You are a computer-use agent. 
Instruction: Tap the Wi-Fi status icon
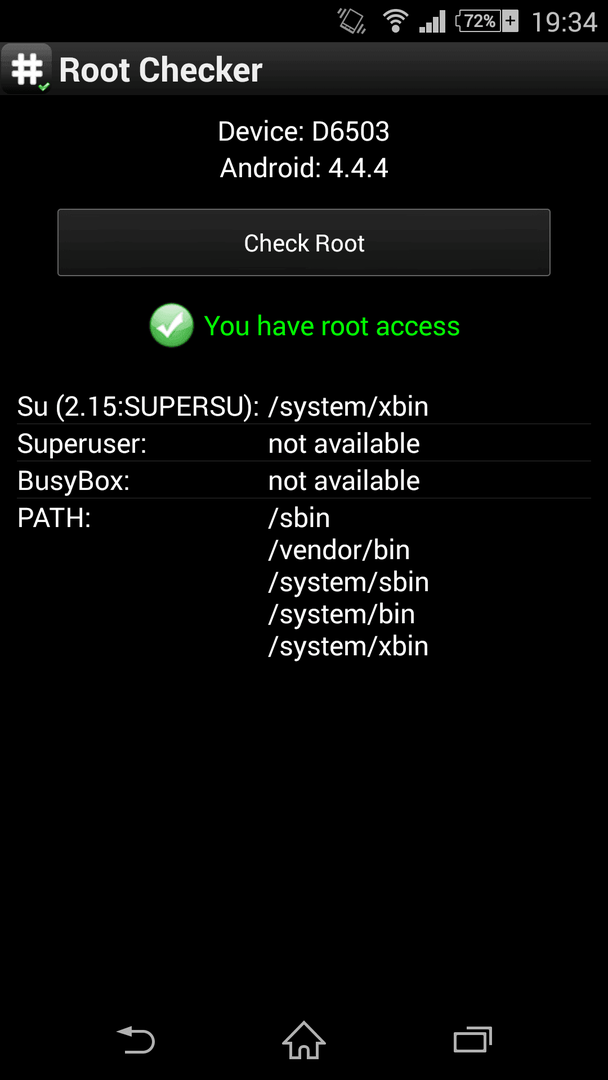click(395, 21)
